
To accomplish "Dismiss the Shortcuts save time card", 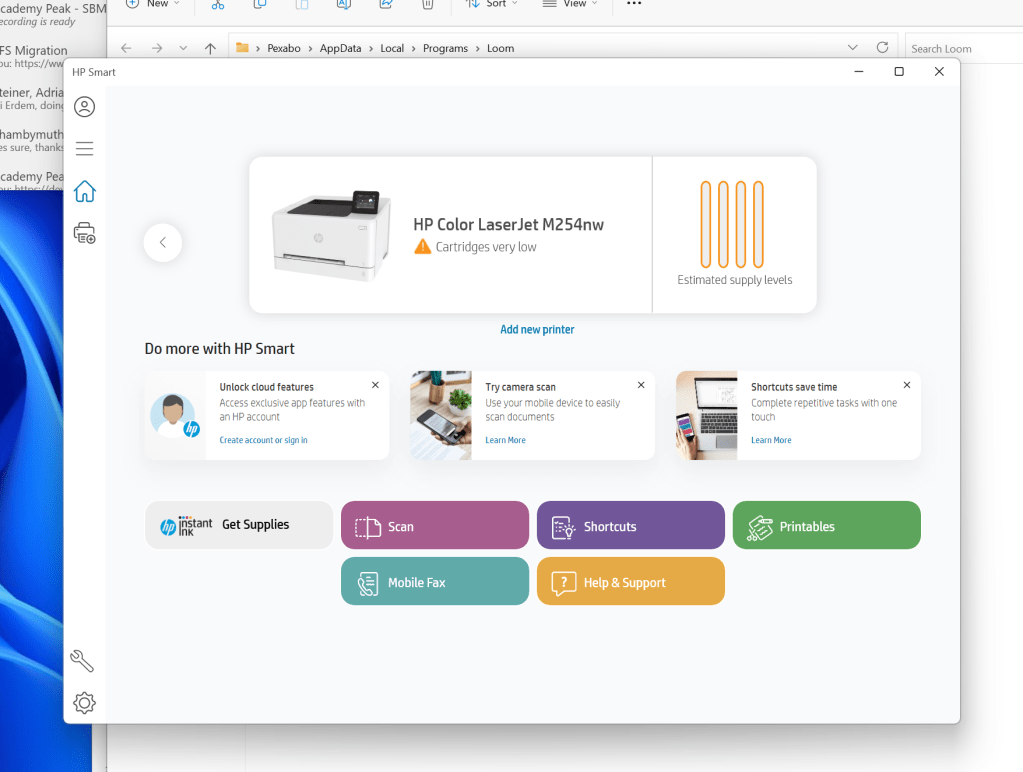I will pyautogui.click(x=907, y=385).
